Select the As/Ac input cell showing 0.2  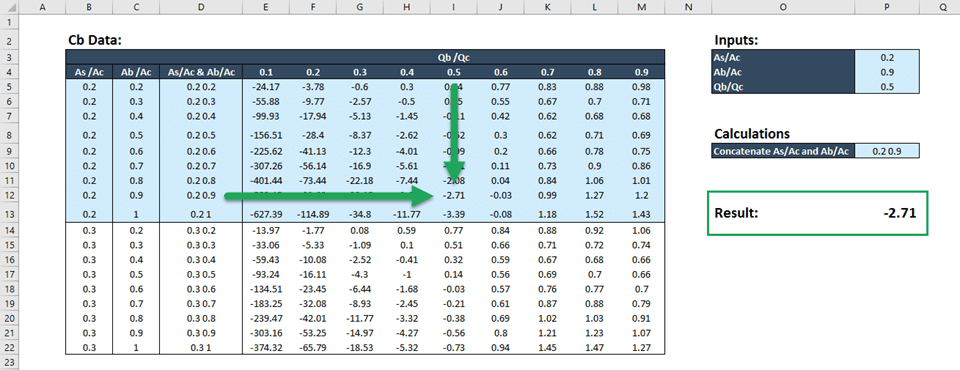[887, 57]
